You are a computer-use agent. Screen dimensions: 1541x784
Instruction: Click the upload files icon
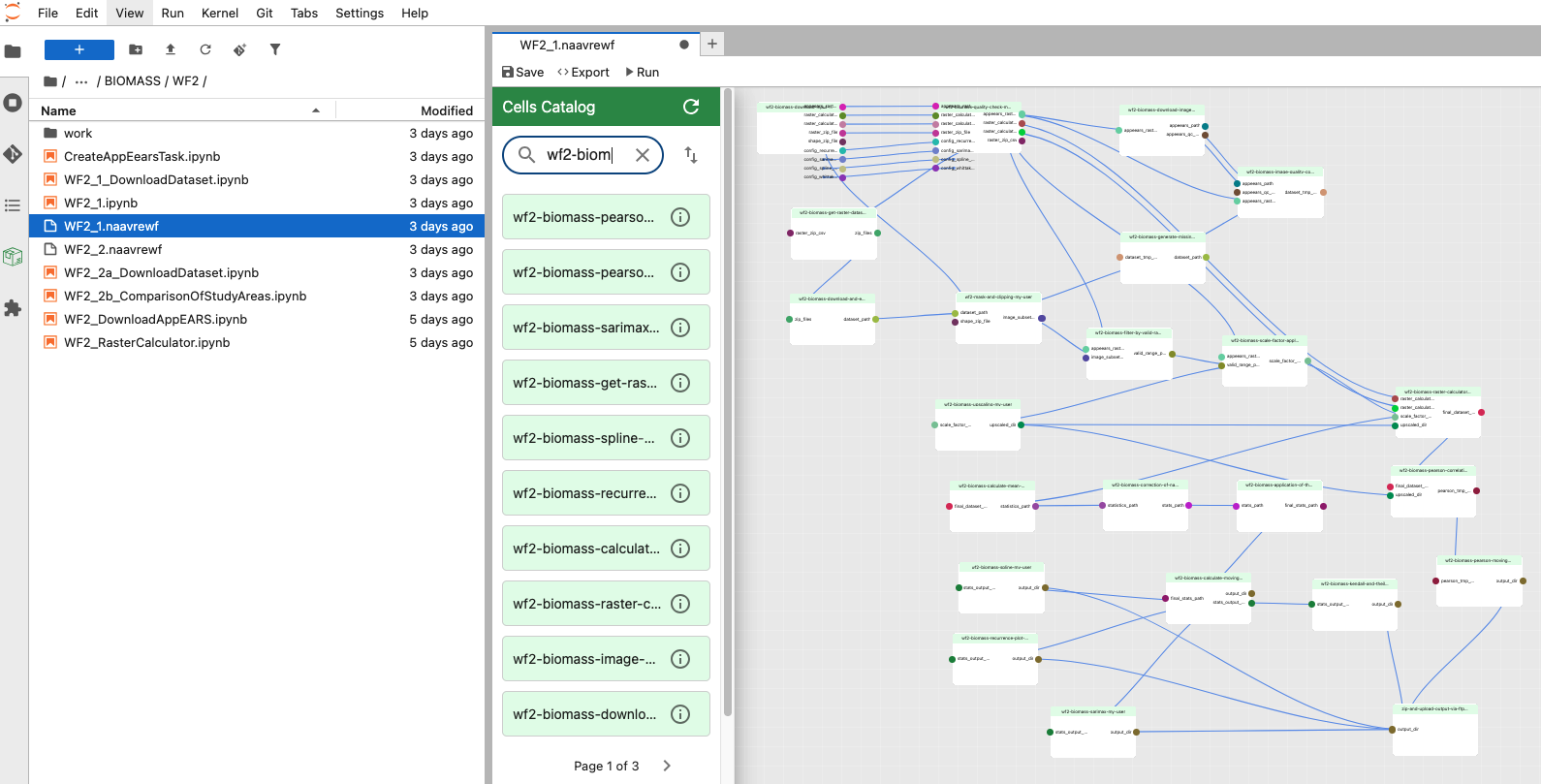(171, 49)
